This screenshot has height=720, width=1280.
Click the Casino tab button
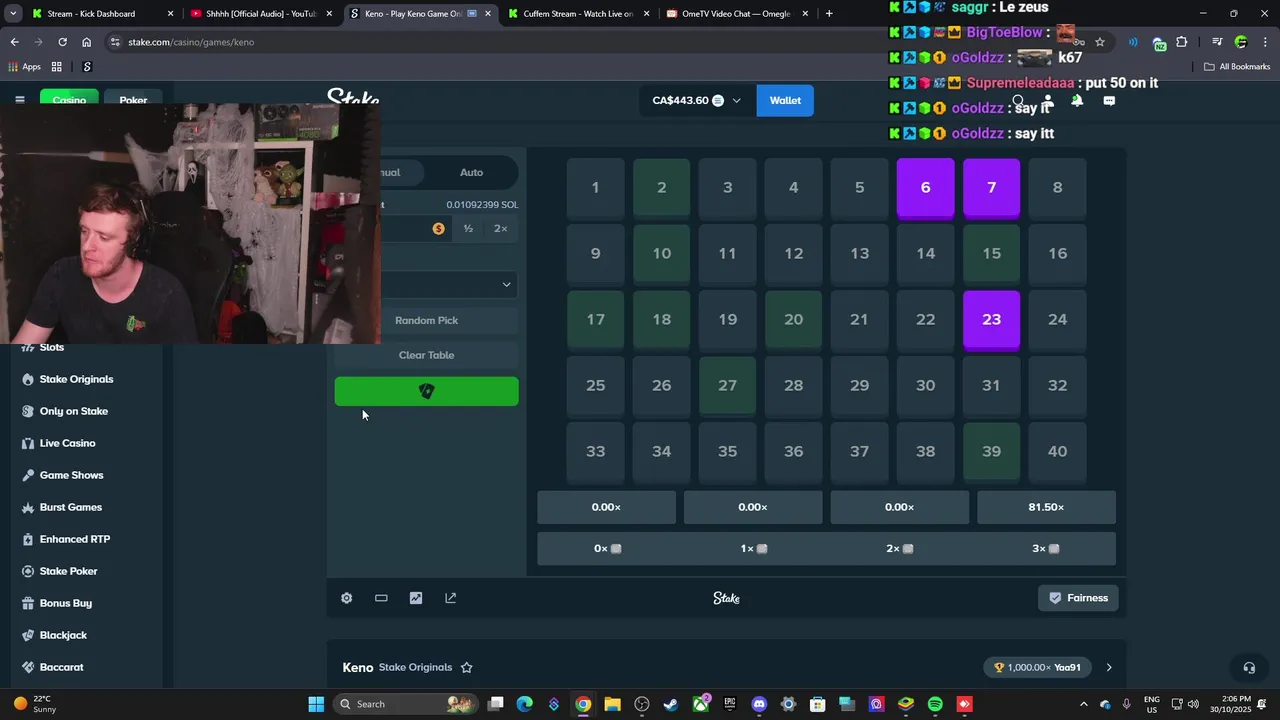(69, 100)
